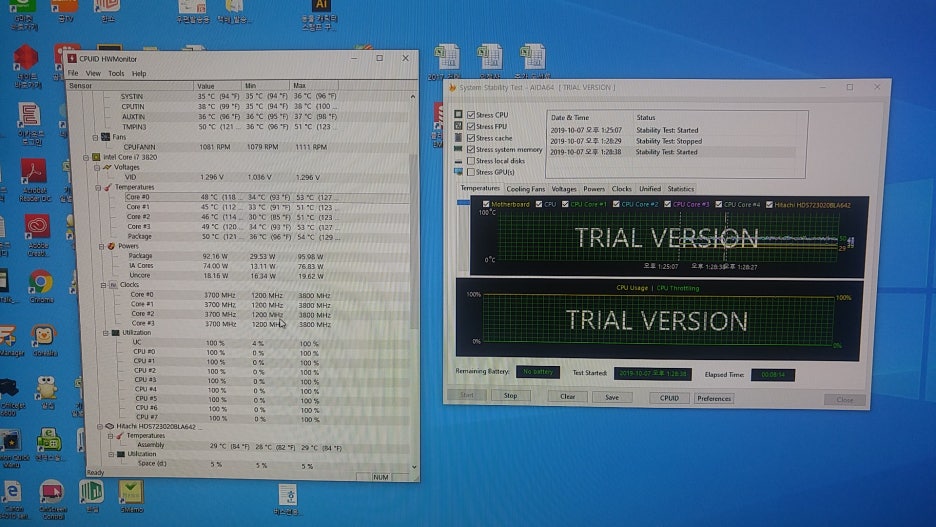936x527 pixels.
Task: Toggle the Stress FPU checkbox
Action: 471,127
